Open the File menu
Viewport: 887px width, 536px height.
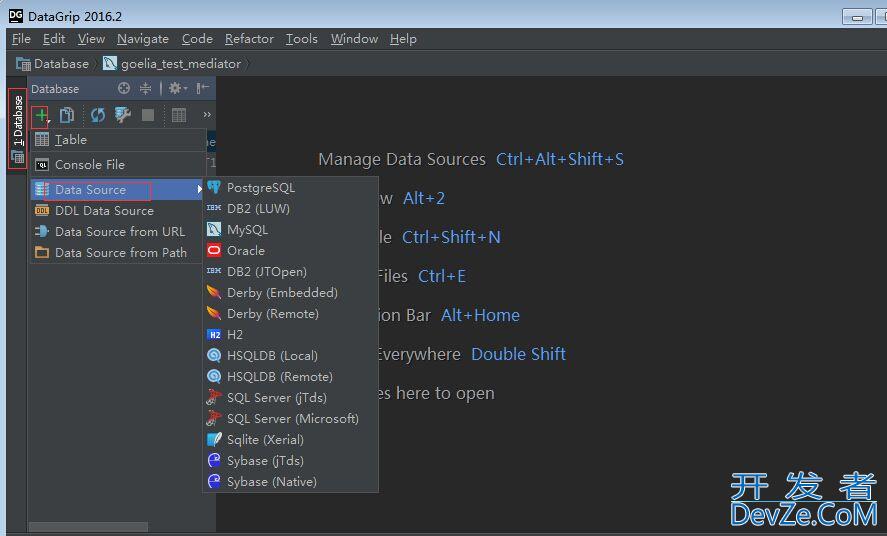point(21,39)
